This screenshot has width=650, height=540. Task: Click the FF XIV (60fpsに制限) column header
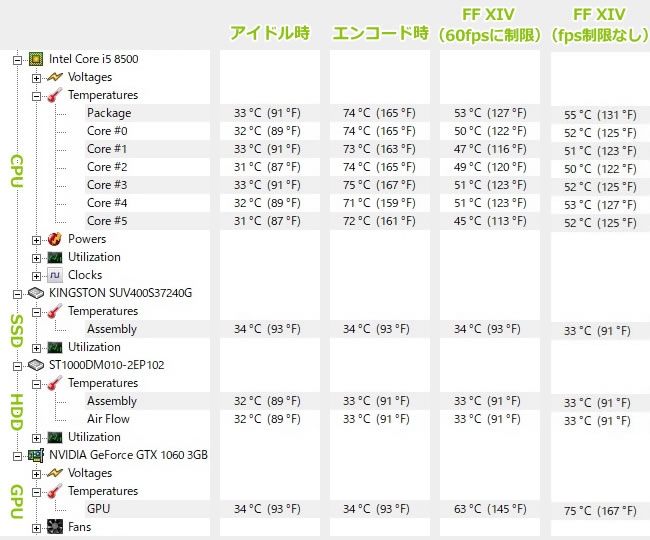coord(489,25)
